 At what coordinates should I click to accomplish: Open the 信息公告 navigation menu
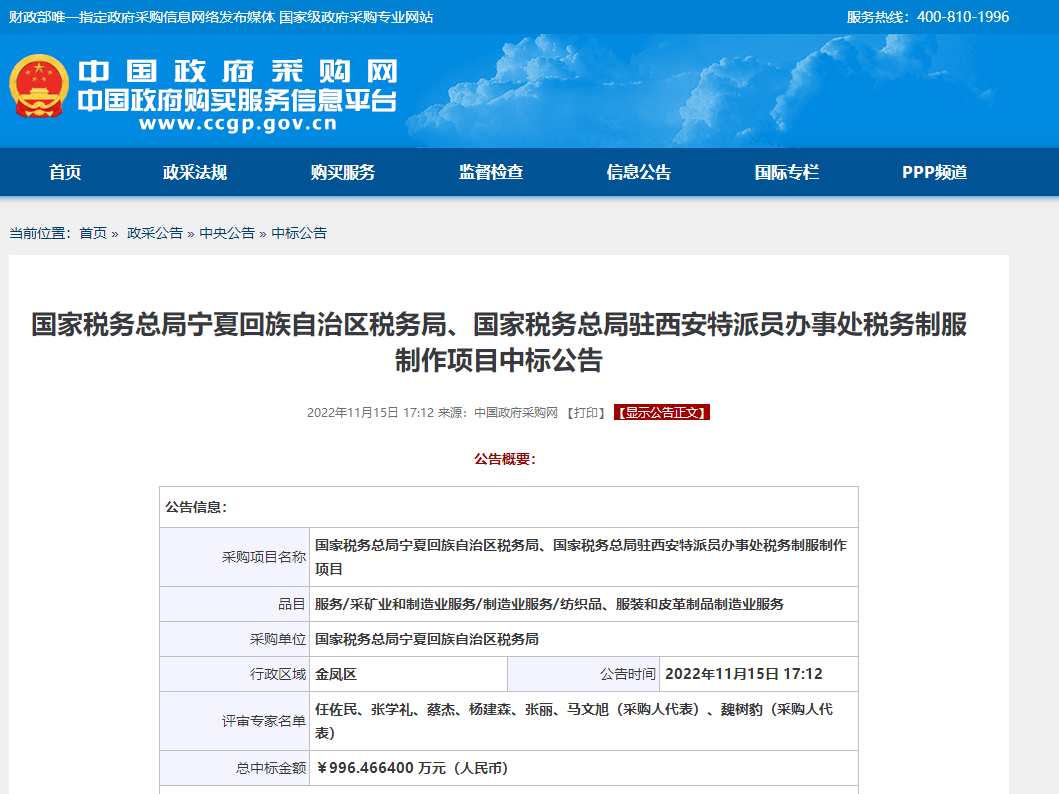pos(637,171)
